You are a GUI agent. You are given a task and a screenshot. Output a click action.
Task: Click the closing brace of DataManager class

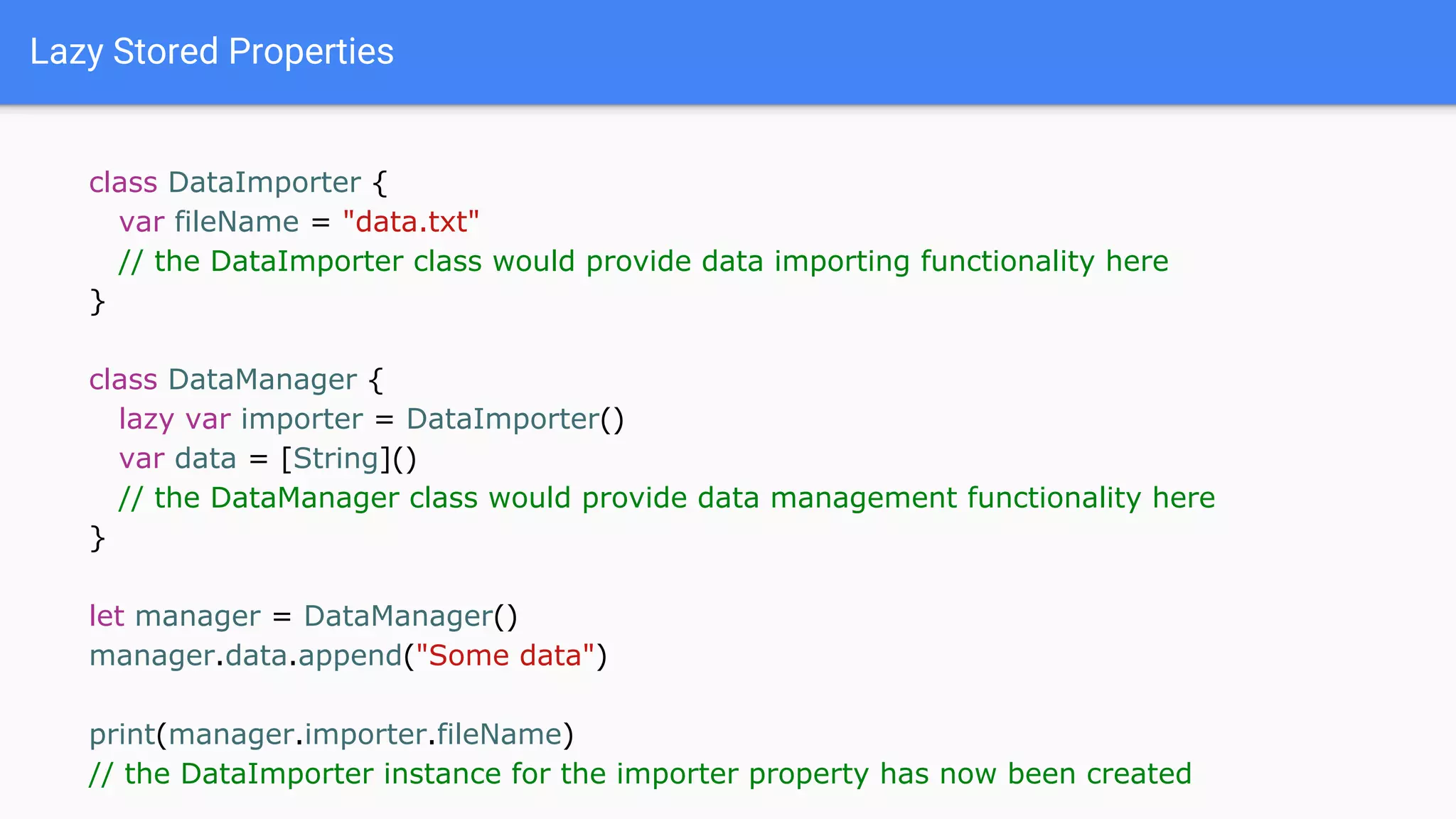pyautogui.click(x=97, y=538)
